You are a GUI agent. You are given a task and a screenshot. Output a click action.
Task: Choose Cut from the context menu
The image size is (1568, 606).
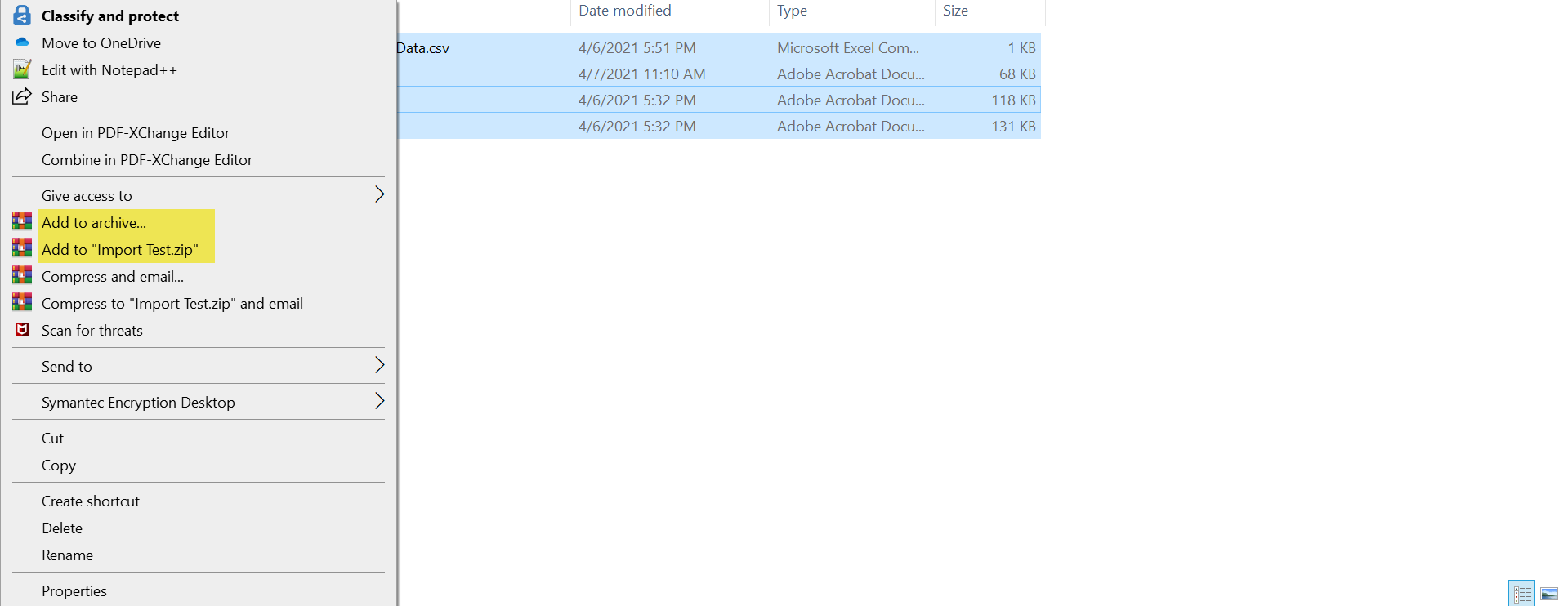[52, 438]
